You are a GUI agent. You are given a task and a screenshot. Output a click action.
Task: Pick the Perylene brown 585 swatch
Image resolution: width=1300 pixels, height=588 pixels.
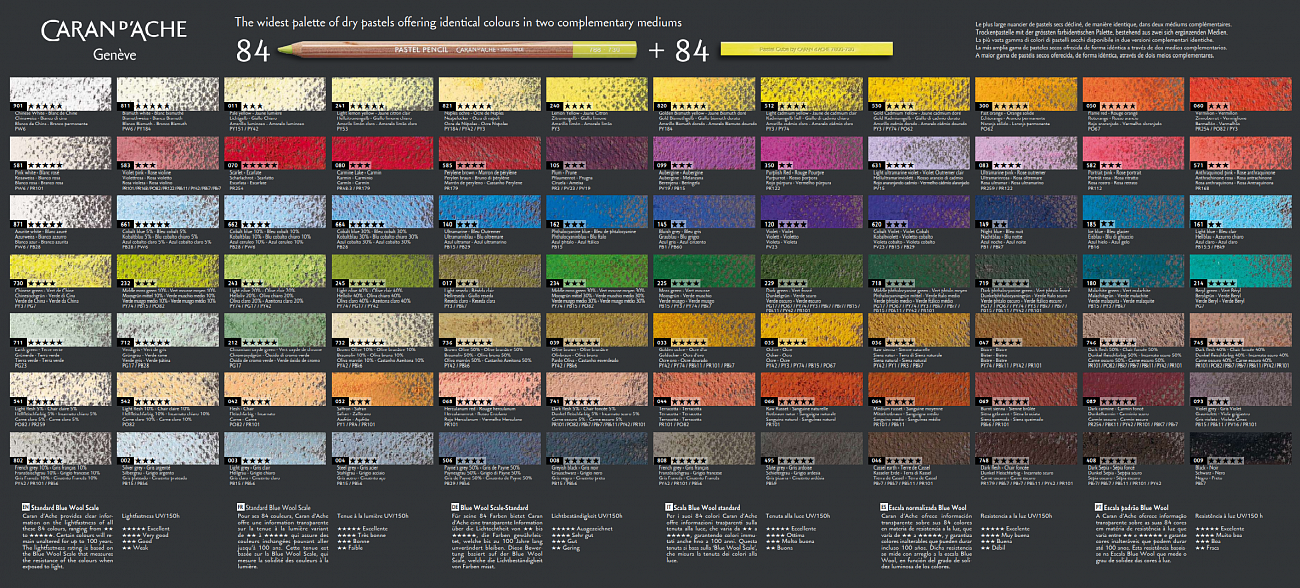(x=491, y=151)
